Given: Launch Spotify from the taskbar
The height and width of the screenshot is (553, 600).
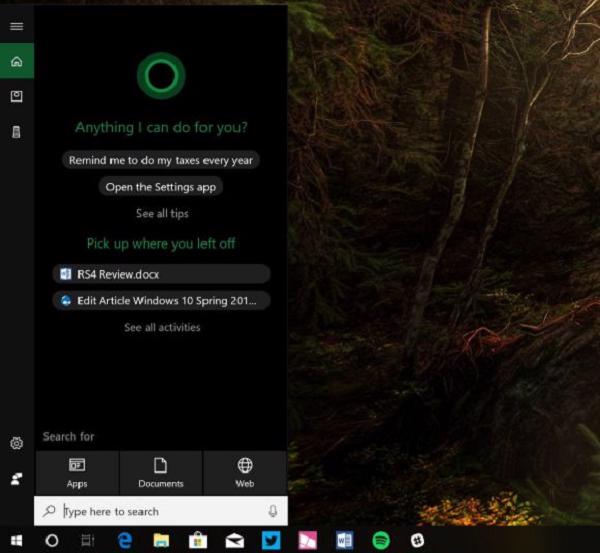Looking at the screenshot, I should [381, 540].
